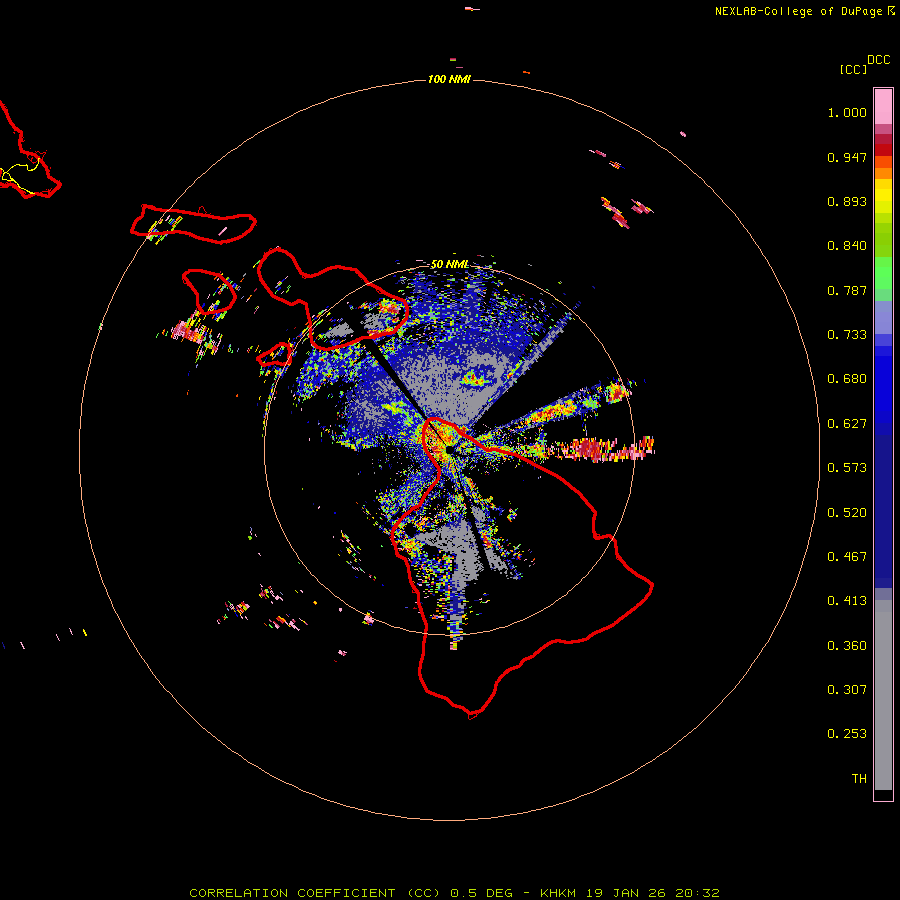Click the 0.893 scale value
This screenshot has width=900, height=900.
[847, 201]
